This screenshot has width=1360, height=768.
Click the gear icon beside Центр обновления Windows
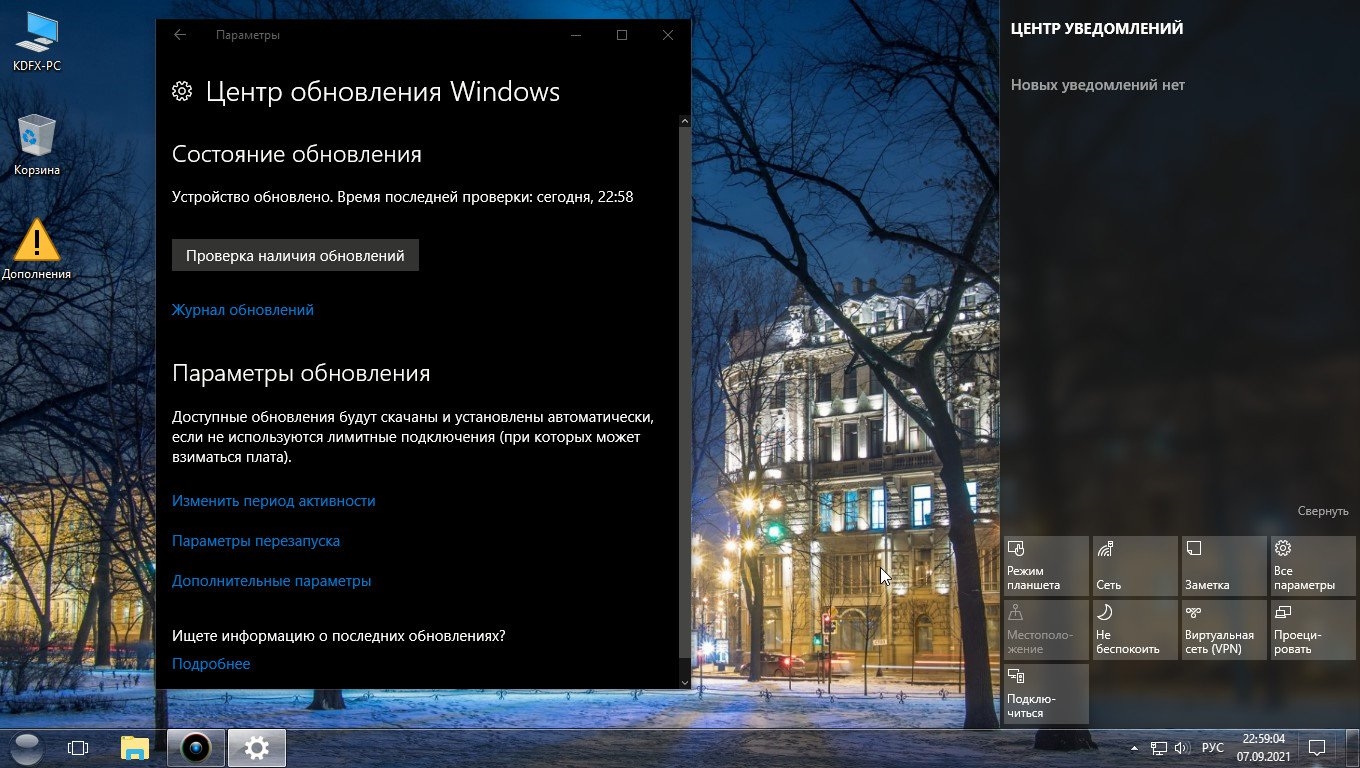181,92
